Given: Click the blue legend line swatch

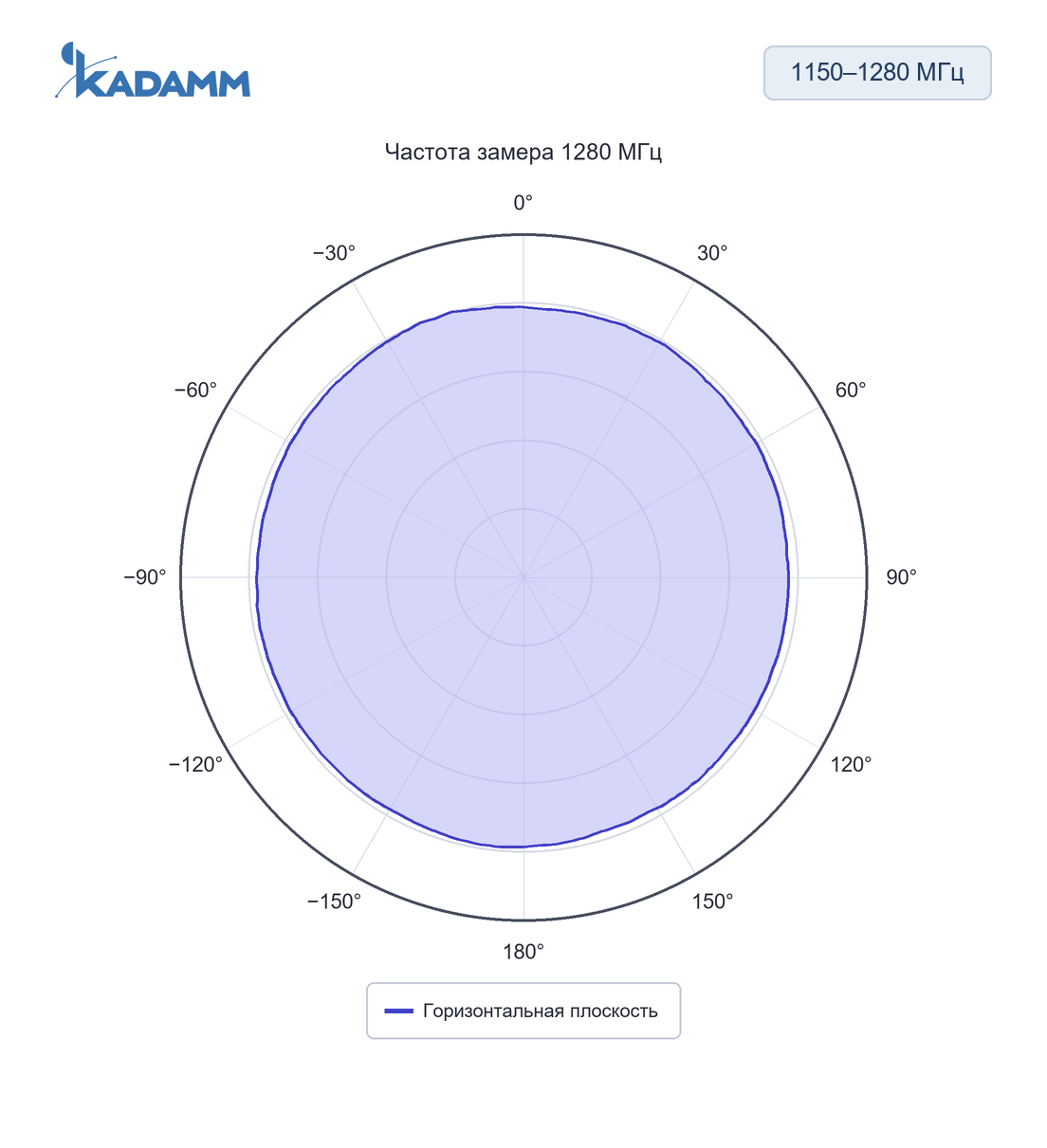Looking at the screenshot, I should [398, 1011].
